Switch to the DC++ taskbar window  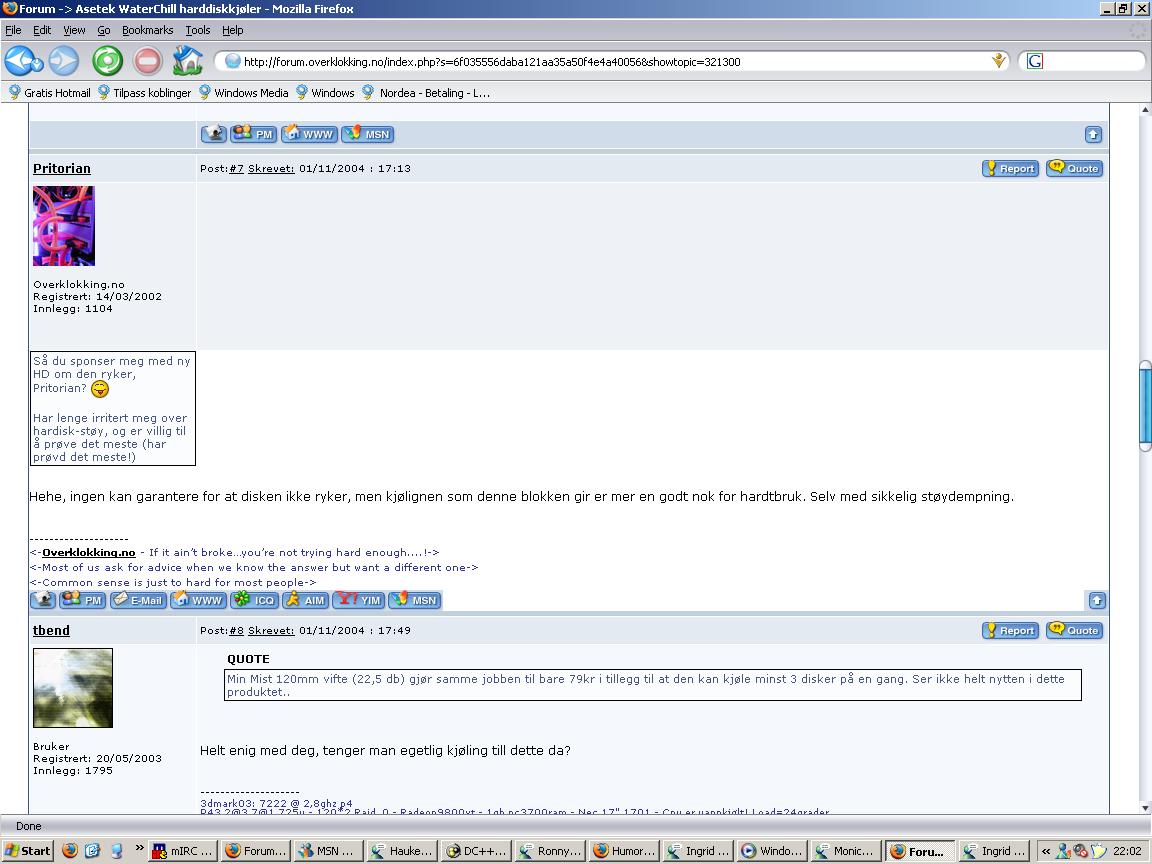point(476,851)
